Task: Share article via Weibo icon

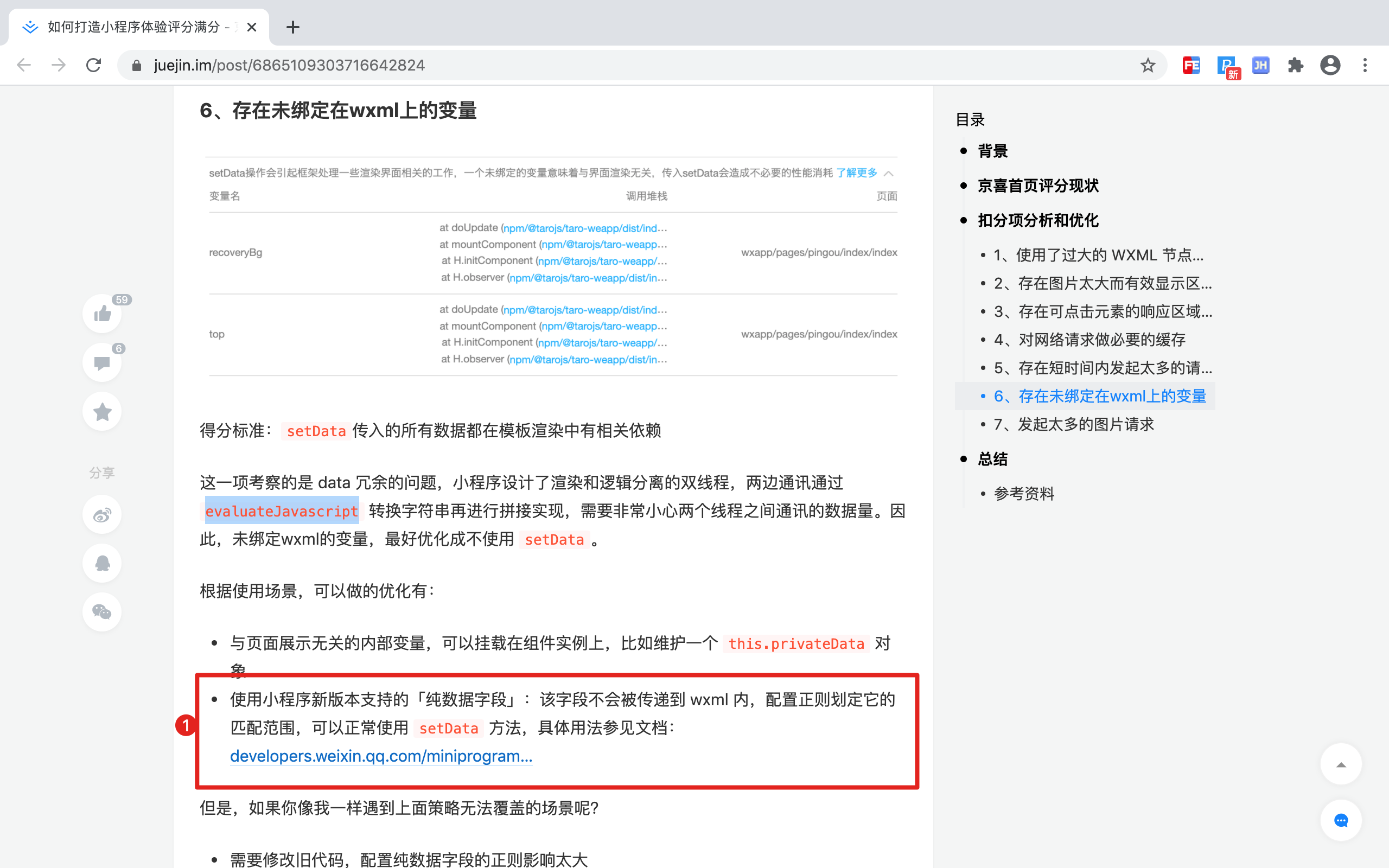Action: (x=102, y=515)
